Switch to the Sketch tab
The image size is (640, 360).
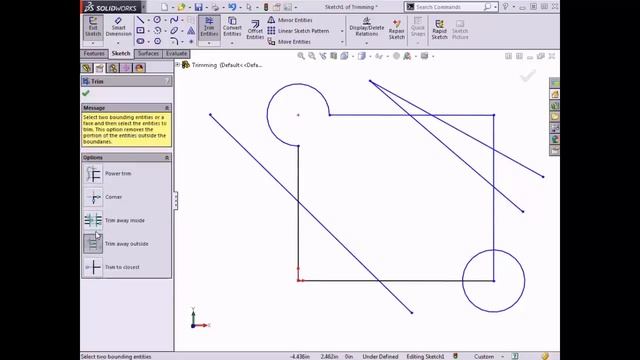pyautogui.click(x=121, y=53)
